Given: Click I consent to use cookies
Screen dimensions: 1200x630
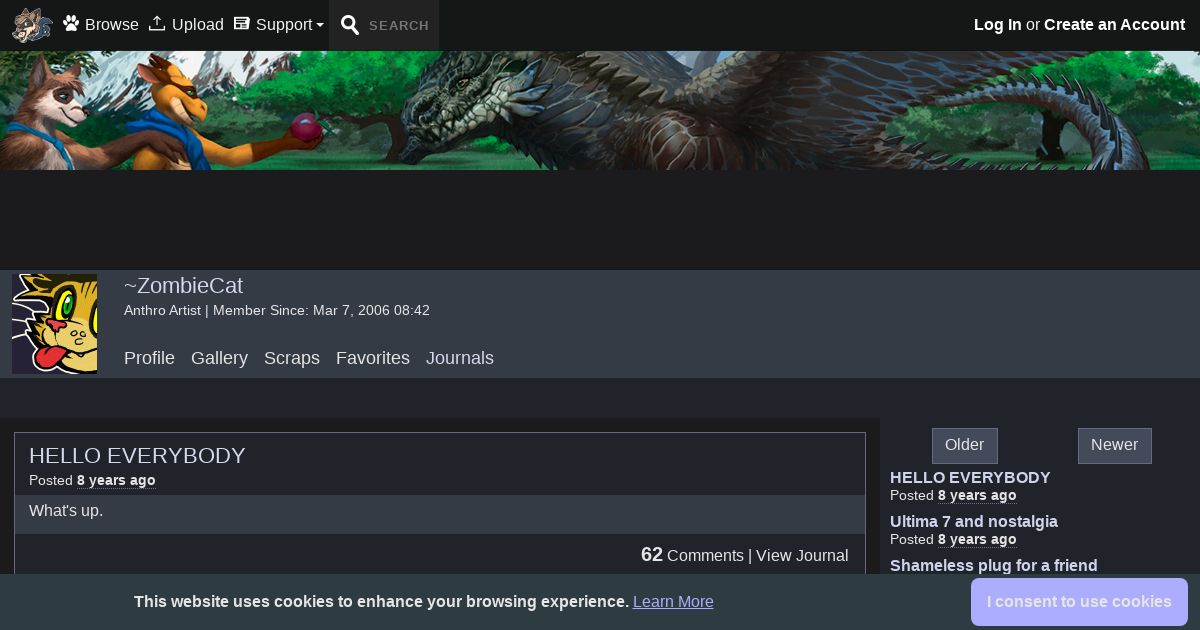Looking at the screenshot, I should (x=1079, y=602).
